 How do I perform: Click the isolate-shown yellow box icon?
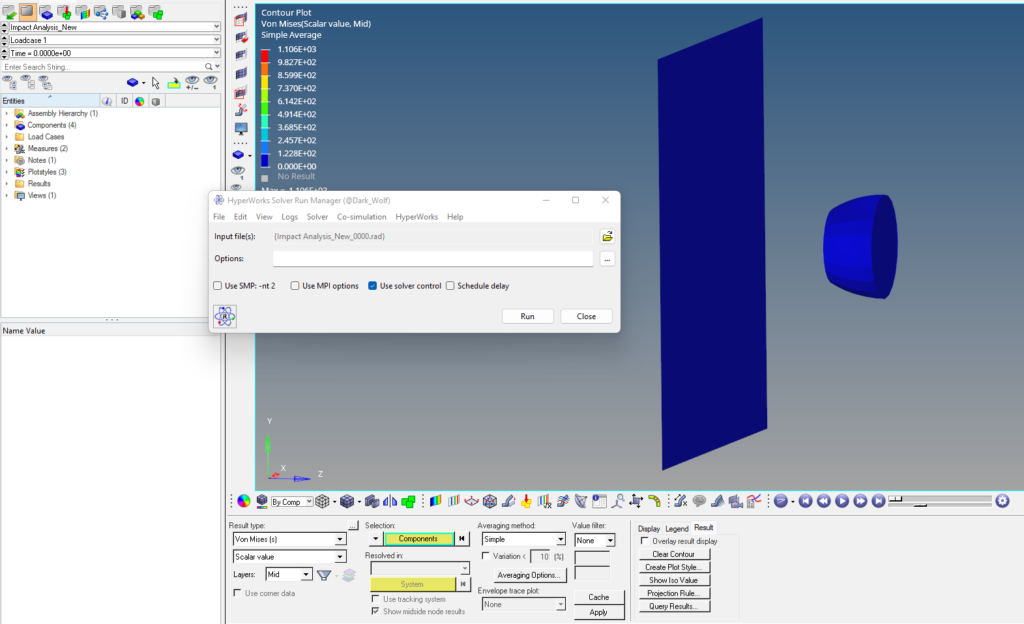coord(174,83)
